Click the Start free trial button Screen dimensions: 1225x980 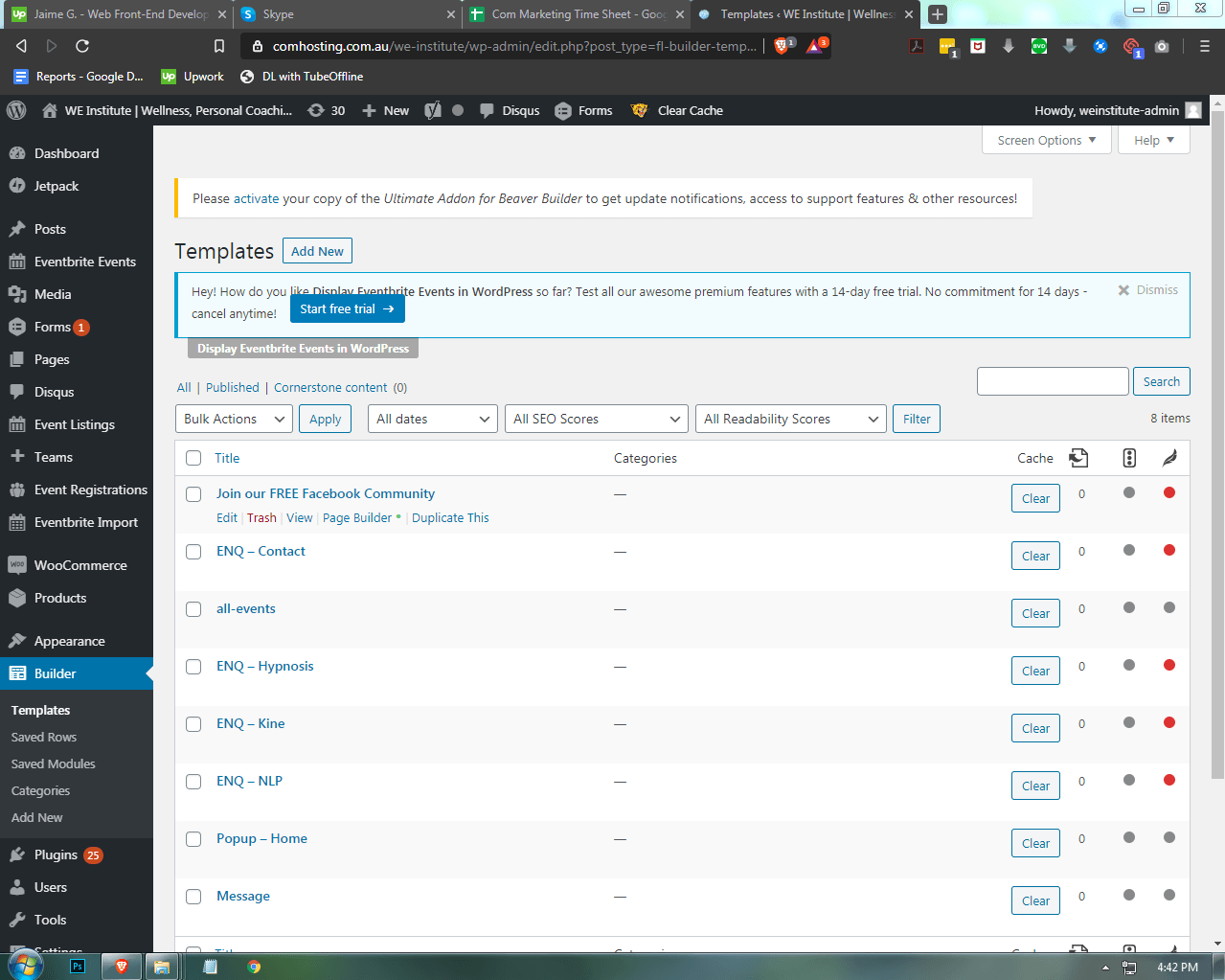(347, 308)
